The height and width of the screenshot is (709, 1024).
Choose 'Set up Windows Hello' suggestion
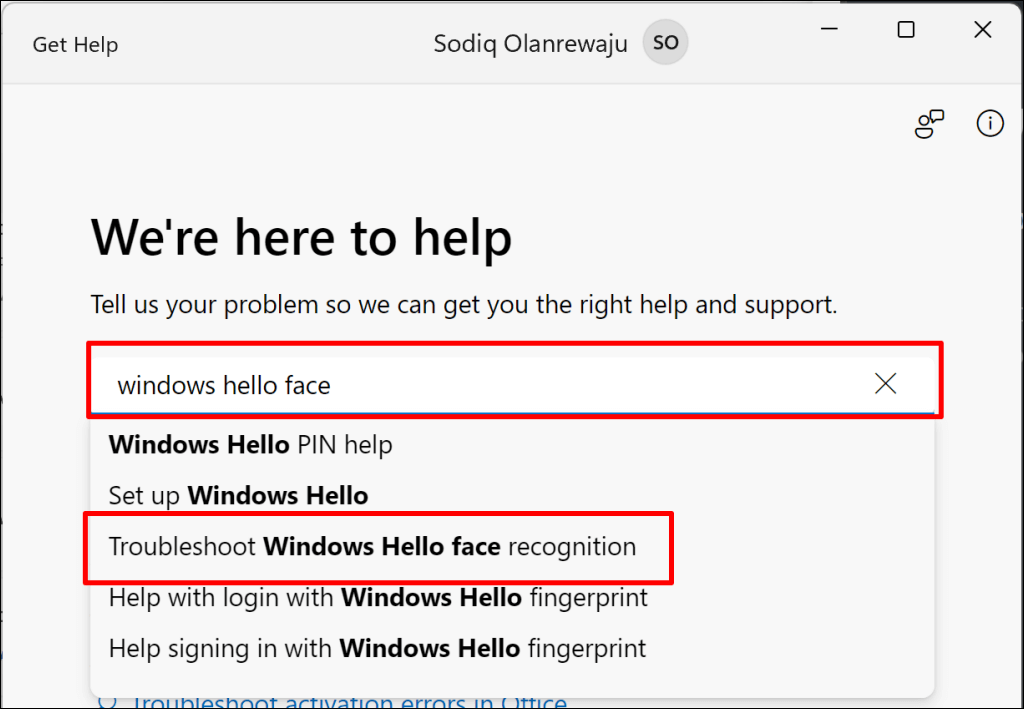pos(238,495)
